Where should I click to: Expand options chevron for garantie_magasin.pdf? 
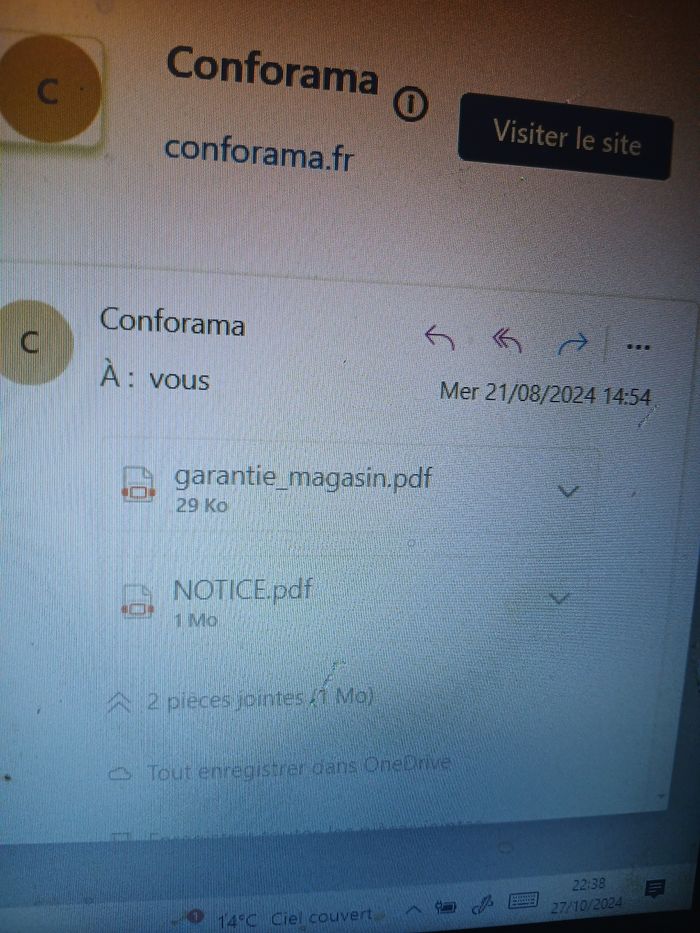click(x=568, y=491)
